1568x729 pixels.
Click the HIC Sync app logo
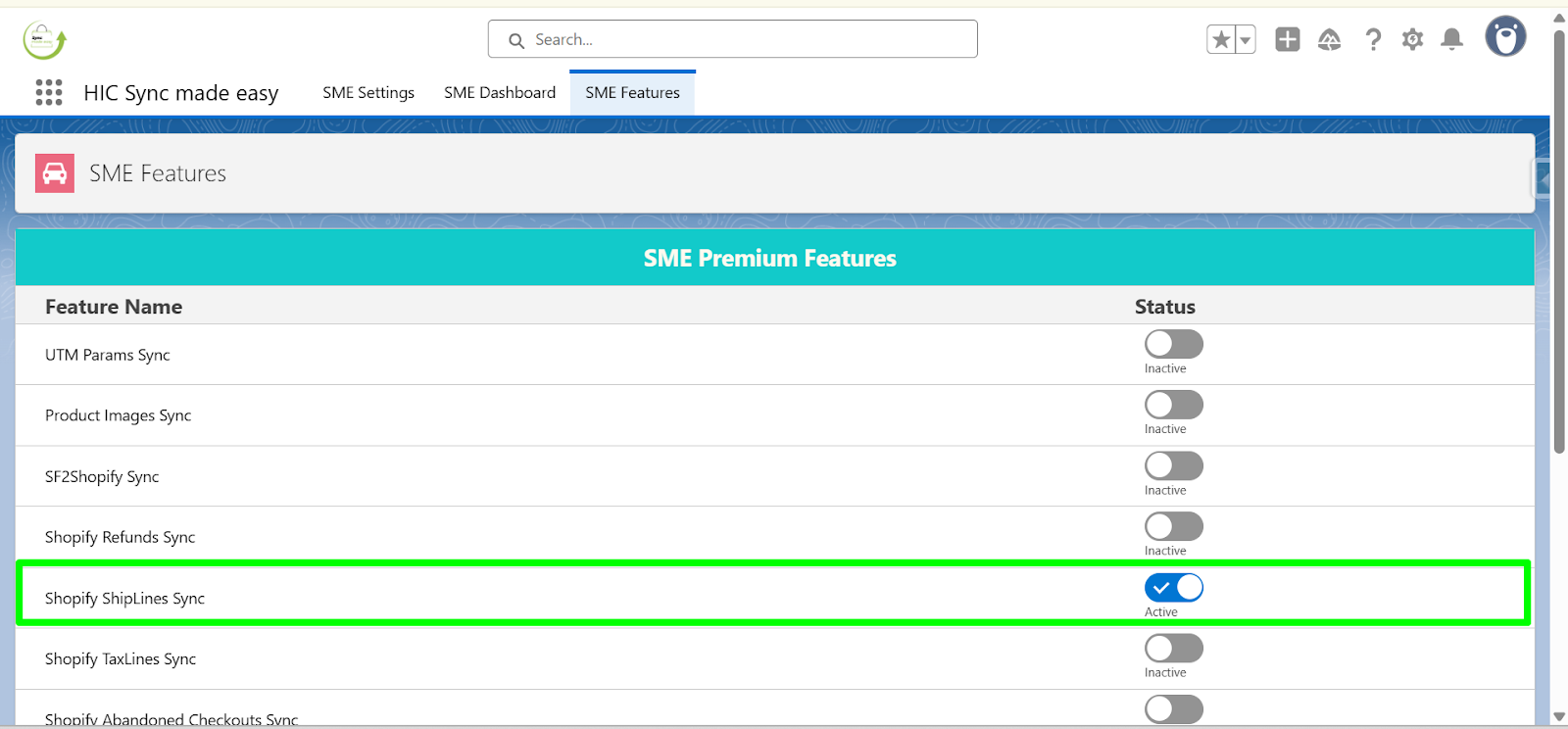(x=44, y=40)
